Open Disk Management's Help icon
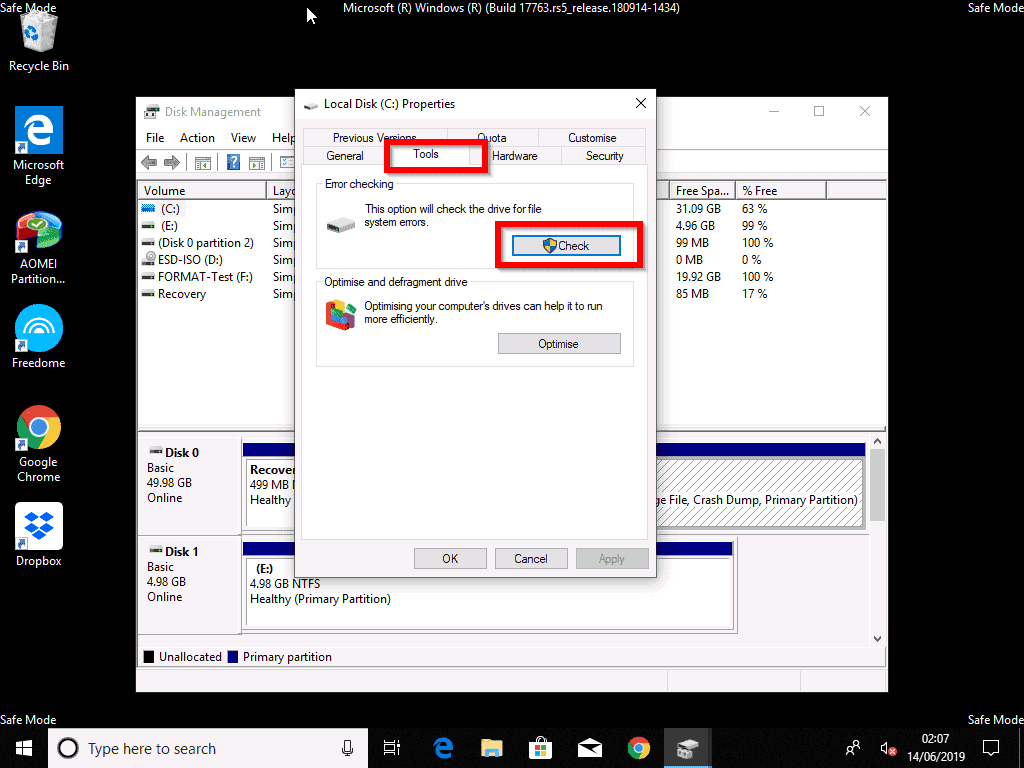The width and height of the screenshot is (1024, 768). tap(232, 162)
